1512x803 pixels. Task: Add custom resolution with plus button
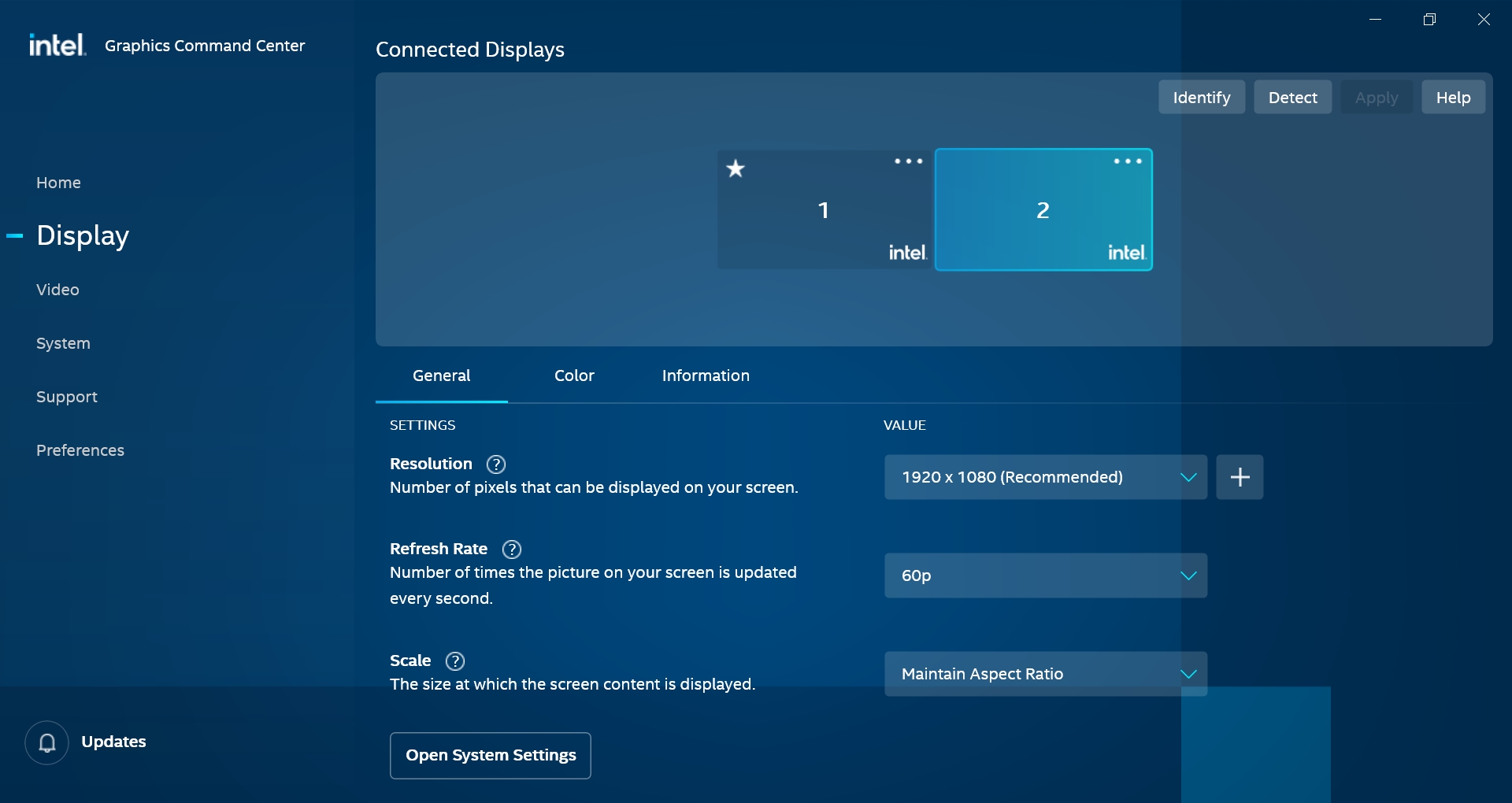click(1240, 477)
